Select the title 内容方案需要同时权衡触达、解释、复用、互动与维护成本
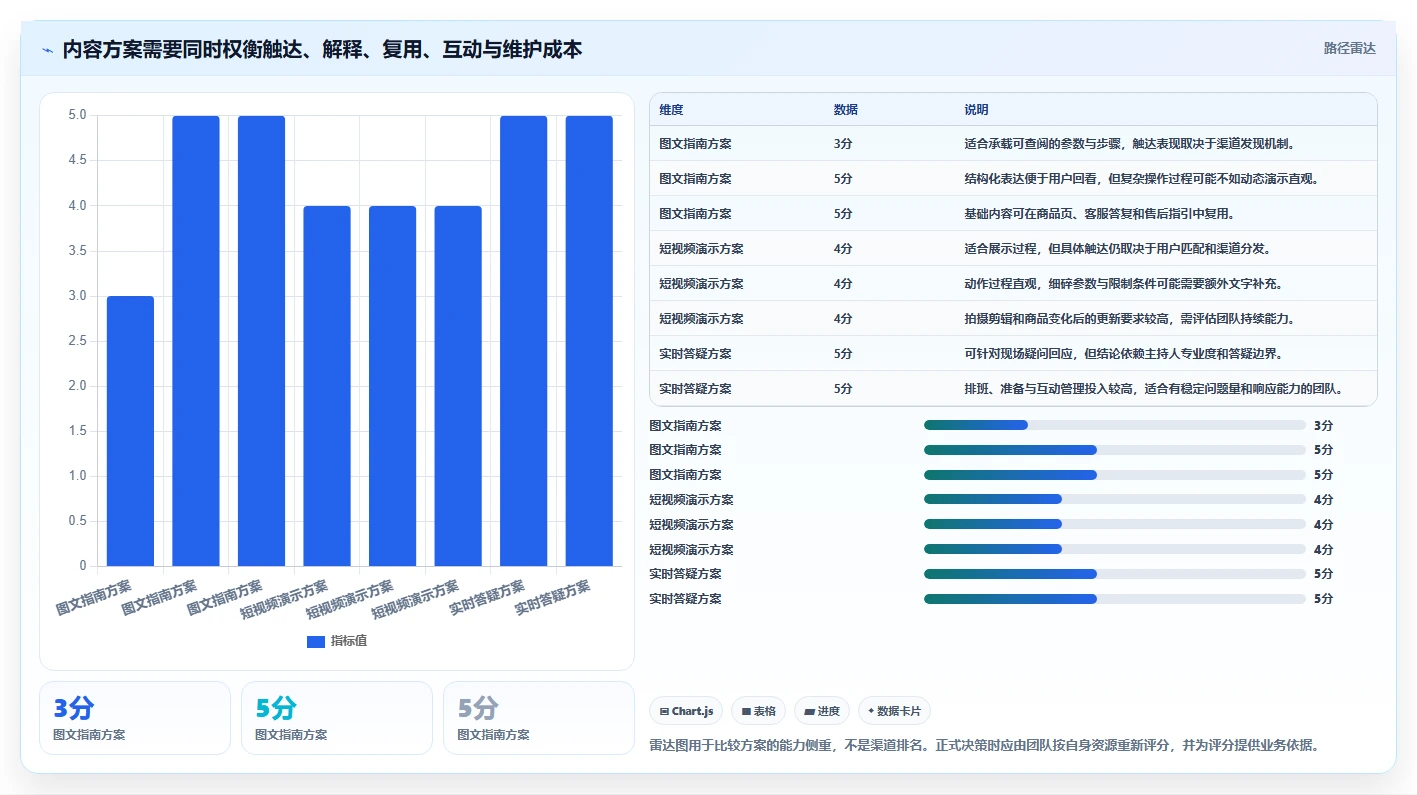Screen dimensions: 1417x795 coord(322,49)
